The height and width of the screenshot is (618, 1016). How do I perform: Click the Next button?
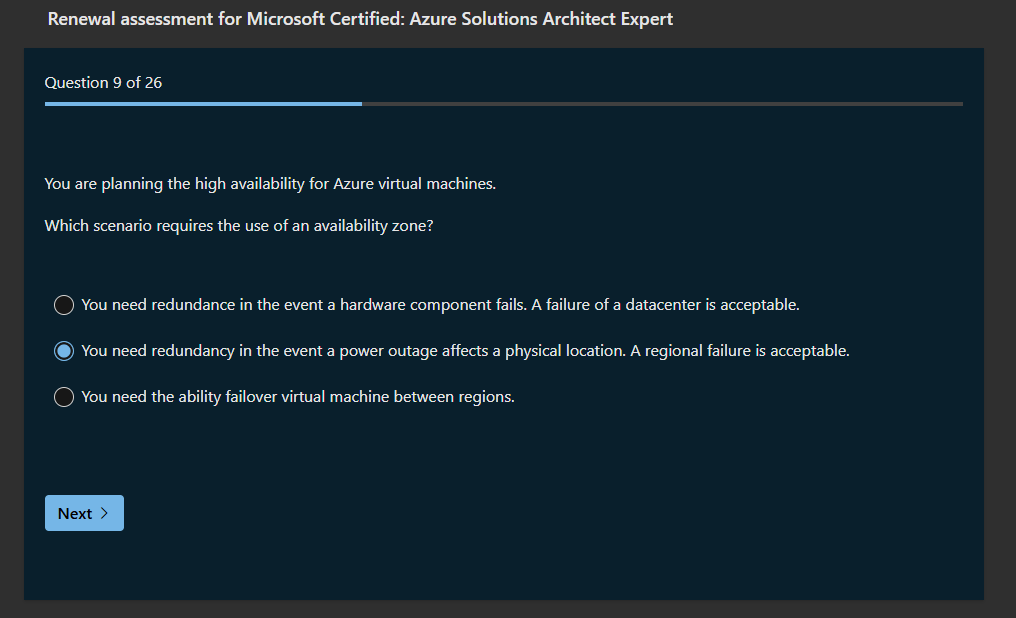point(84,513)
